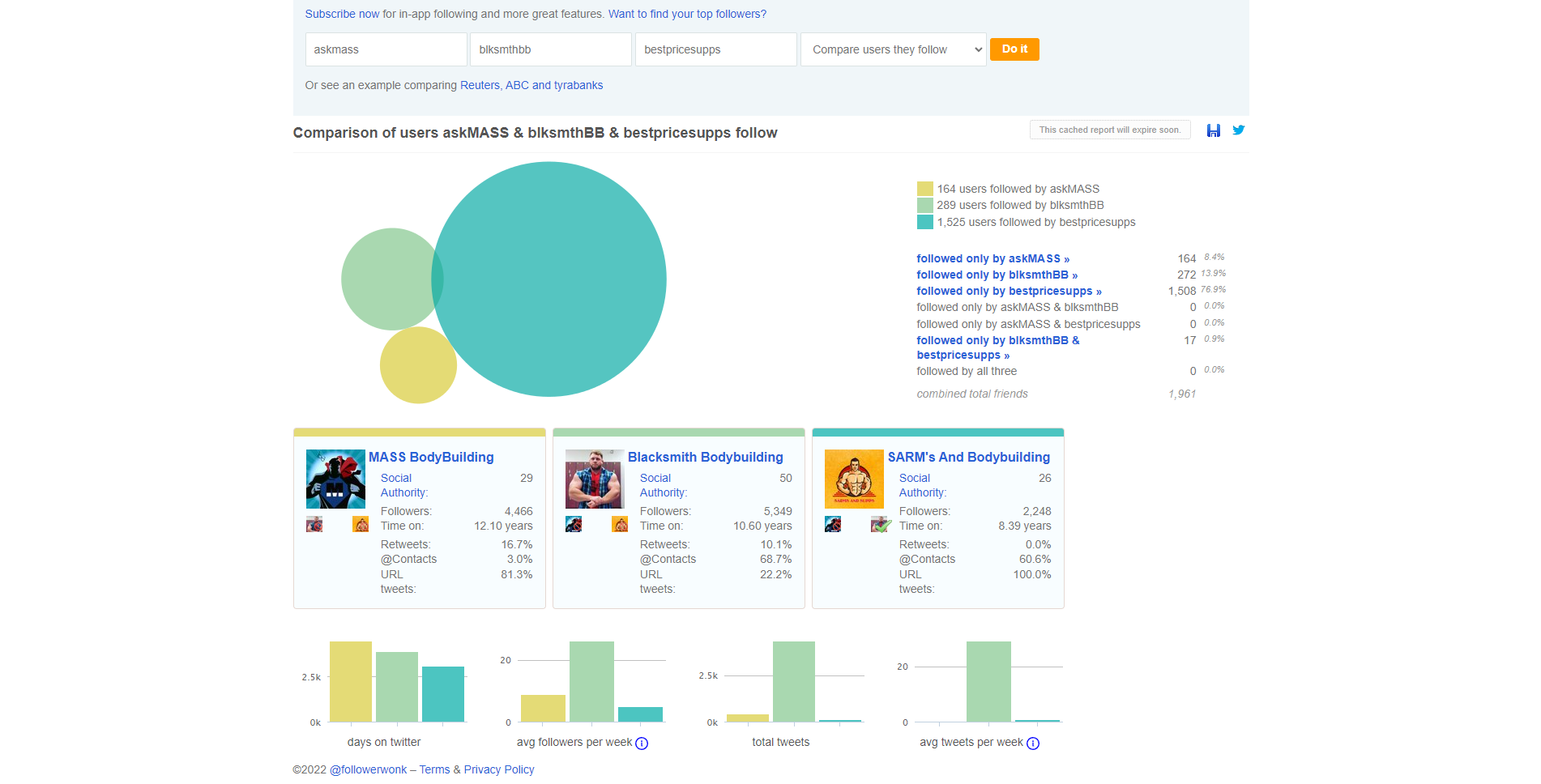Open 'followed only by blksmthBB & bestpricesupps' list
The height and width of the screenshot is (784, 1541).
998,347
